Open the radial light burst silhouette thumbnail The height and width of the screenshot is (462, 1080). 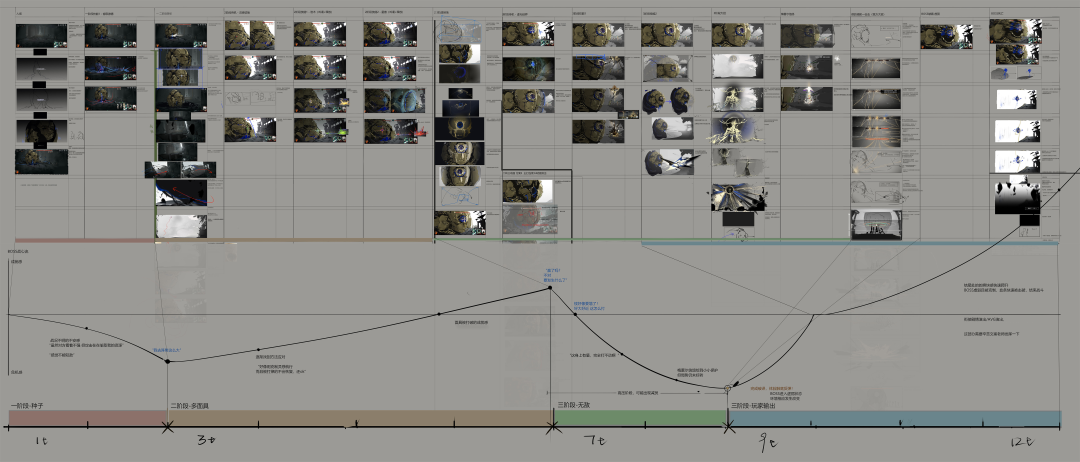(737, 197)
